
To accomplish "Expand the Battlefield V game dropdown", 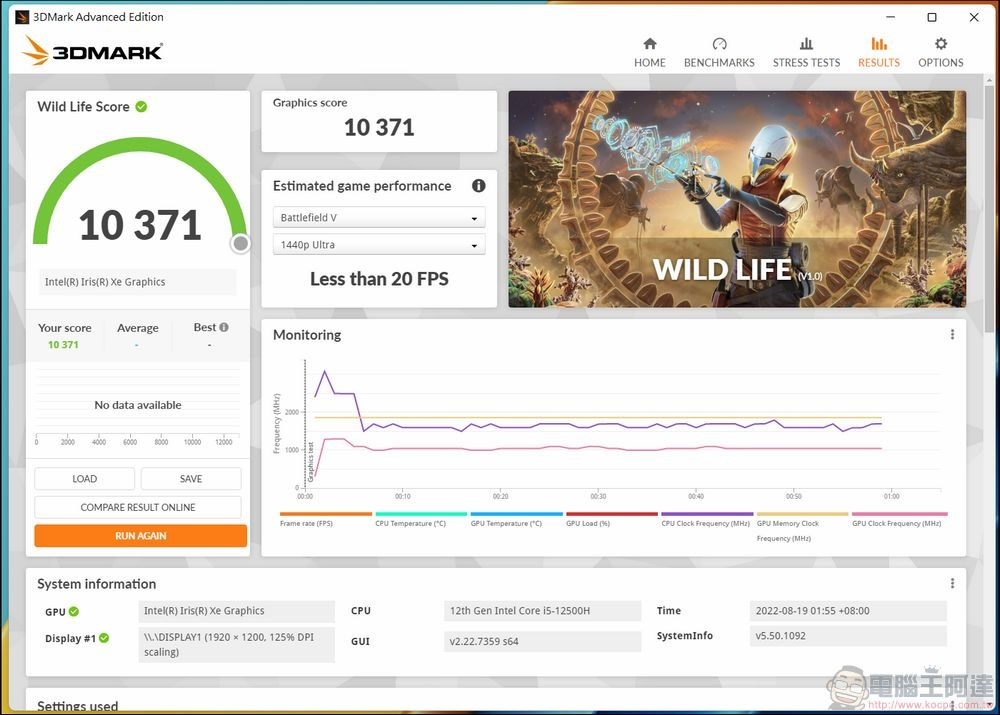I will (x=379, y=218).
